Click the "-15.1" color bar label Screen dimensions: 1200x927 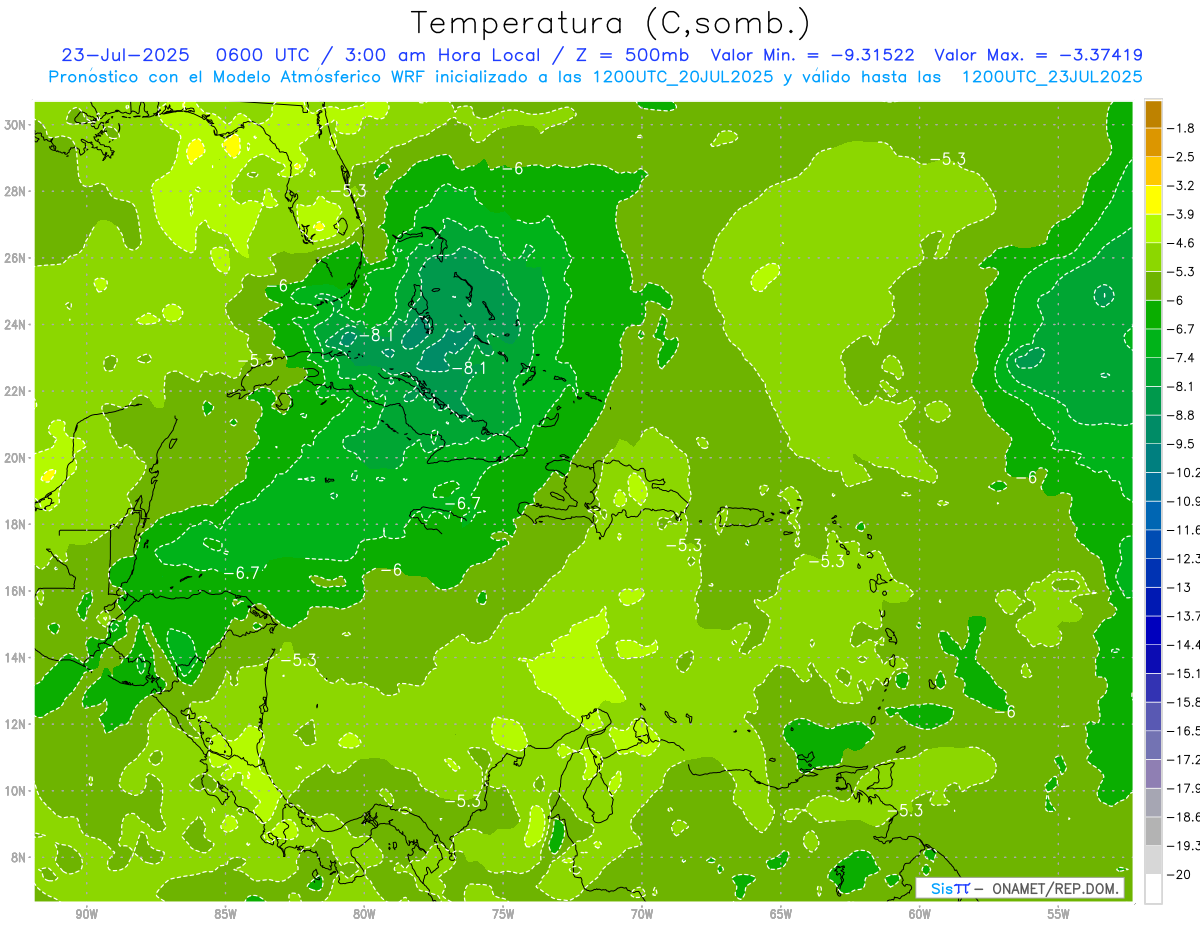[x=1184, y=673]
